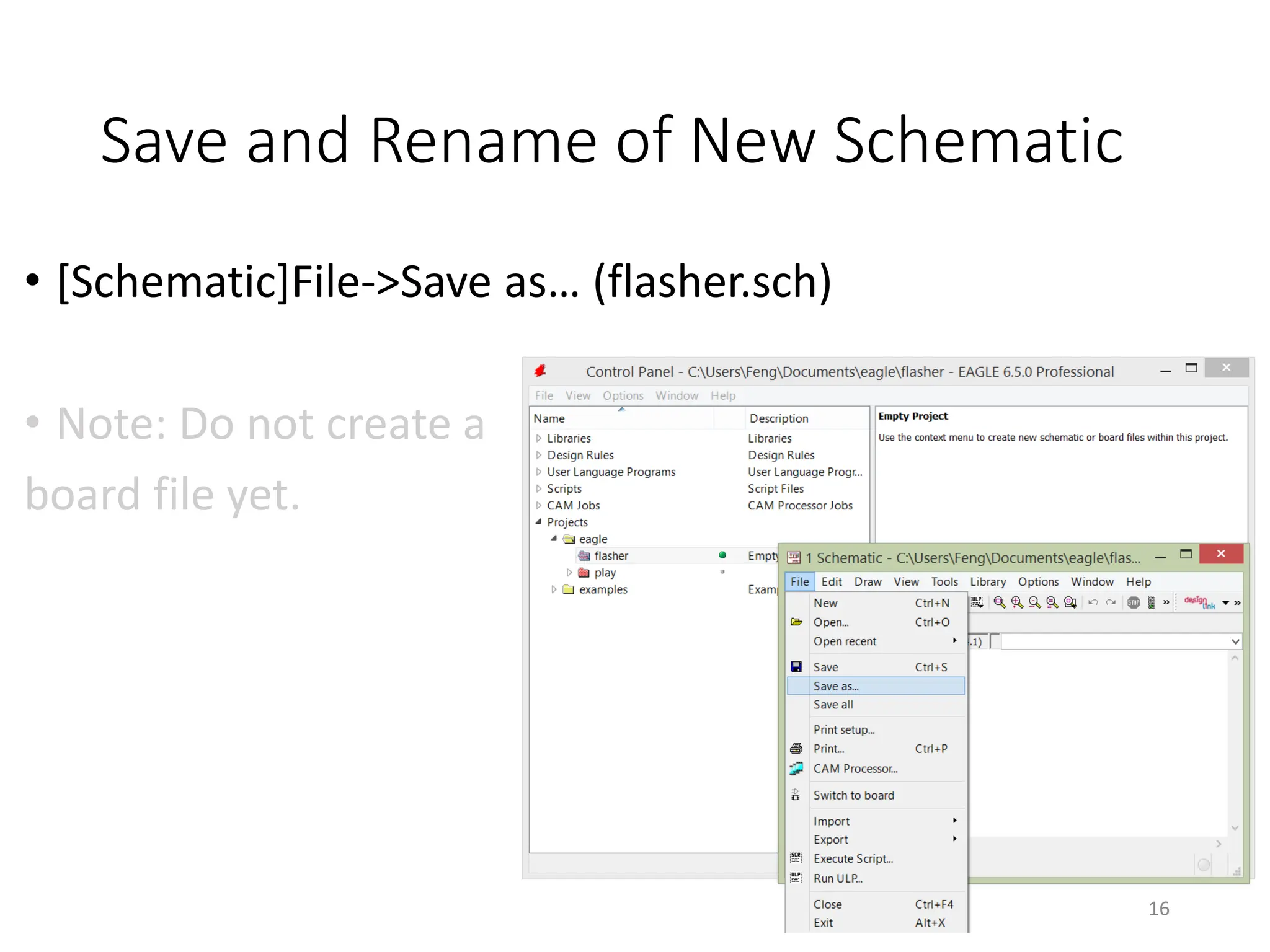Show more action toolbar buttons chevron
The height and width of the screenshot is (952, 1270).
point(1166,602)
